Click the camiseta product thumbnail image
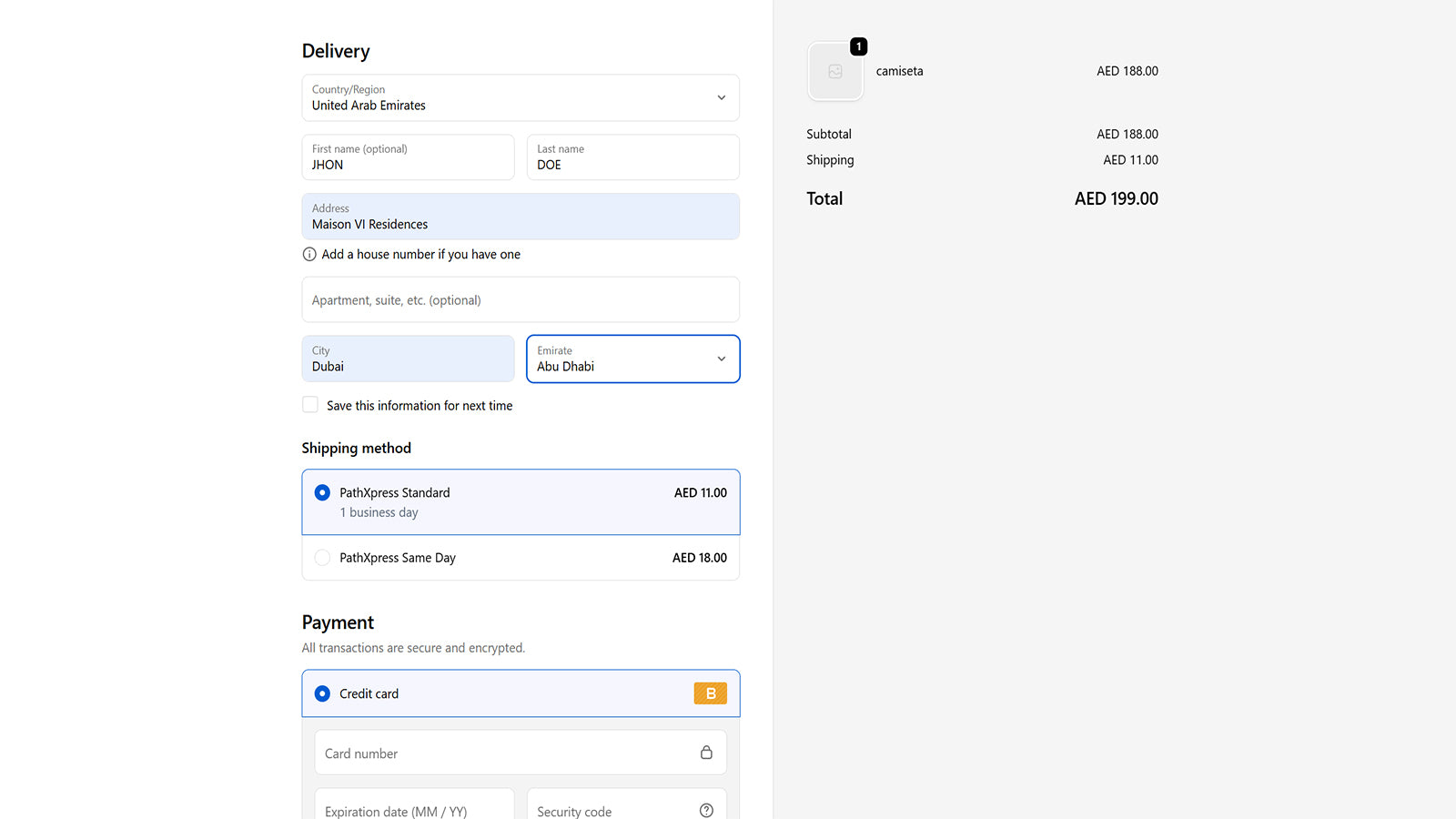 pyautogui.click(x=834, y=72)
